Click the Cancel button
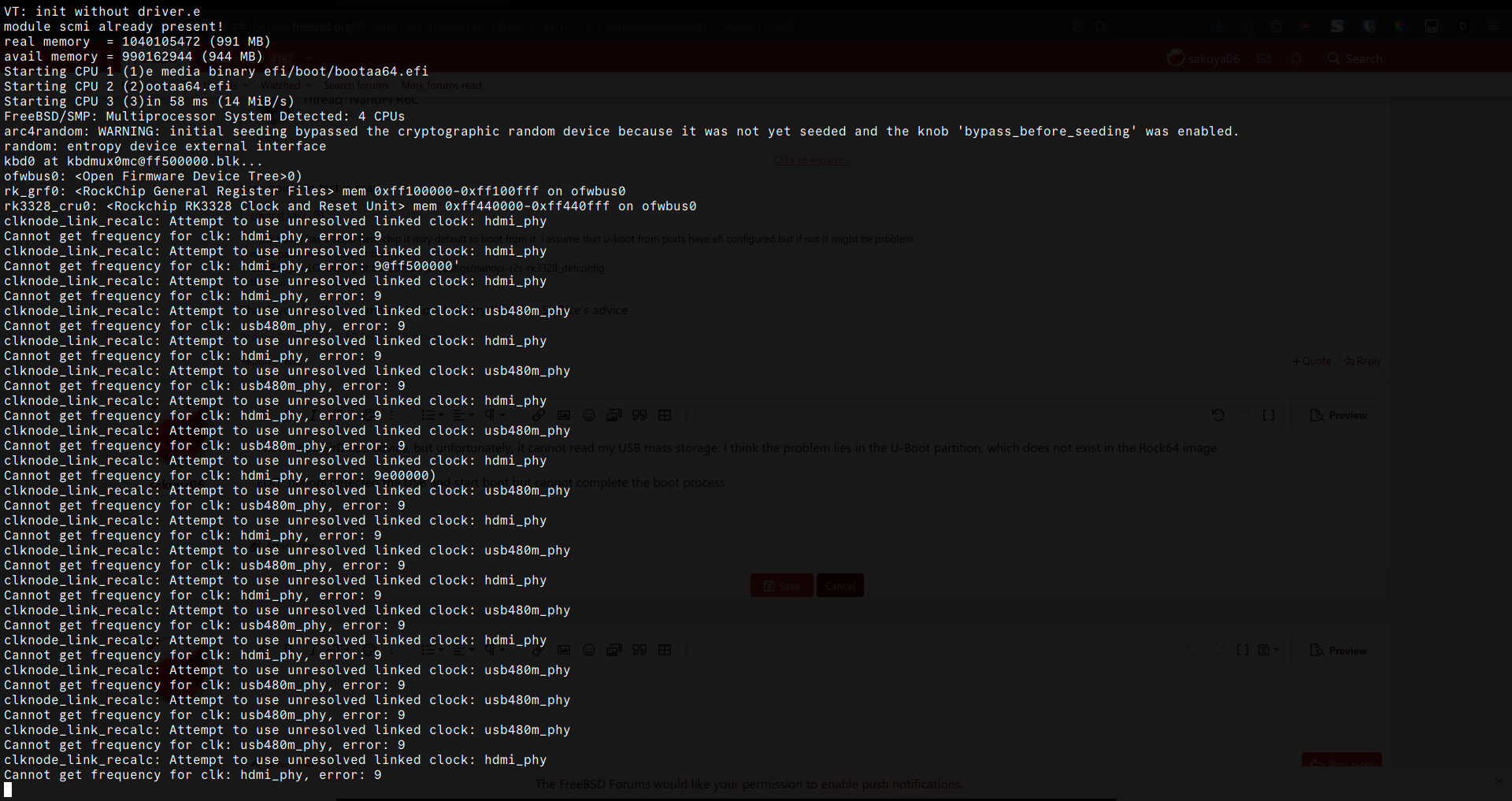The height and width of the screenshot is (801, 1512). click(x=840, y=585)
